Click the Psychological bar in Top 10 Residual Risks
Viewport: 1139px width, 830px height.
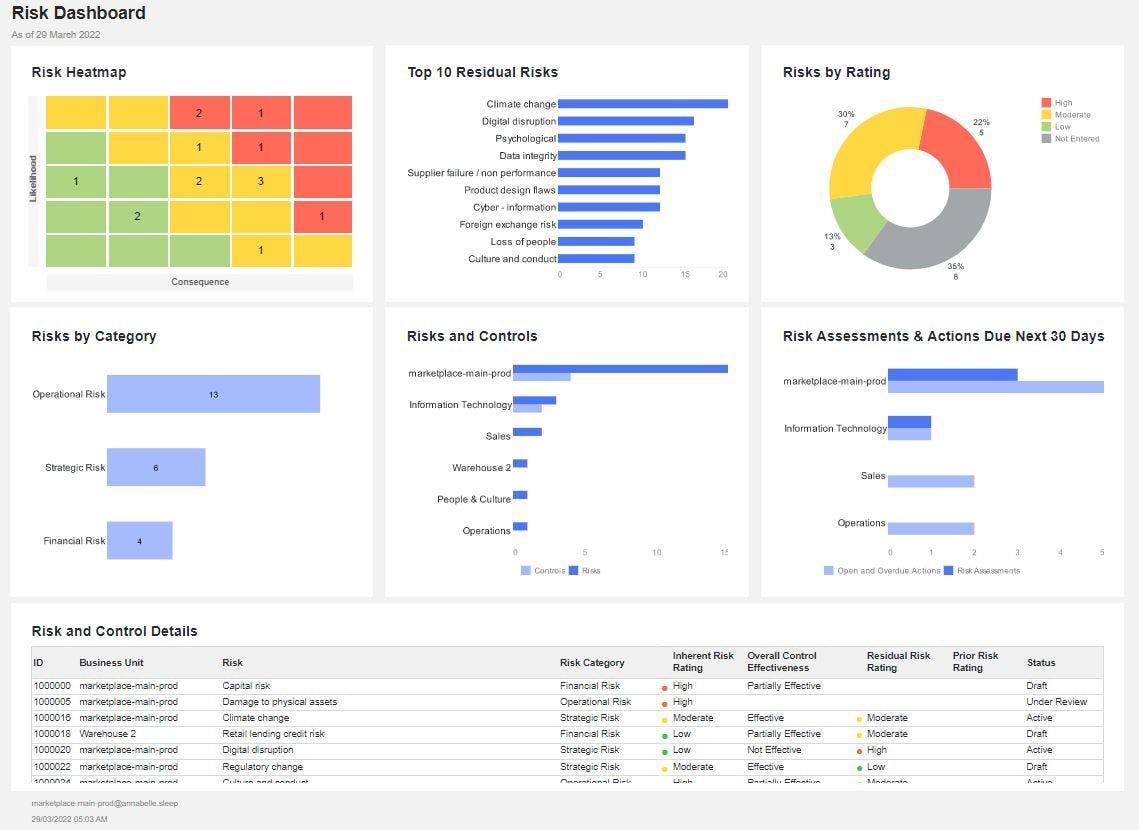[622, 138]
